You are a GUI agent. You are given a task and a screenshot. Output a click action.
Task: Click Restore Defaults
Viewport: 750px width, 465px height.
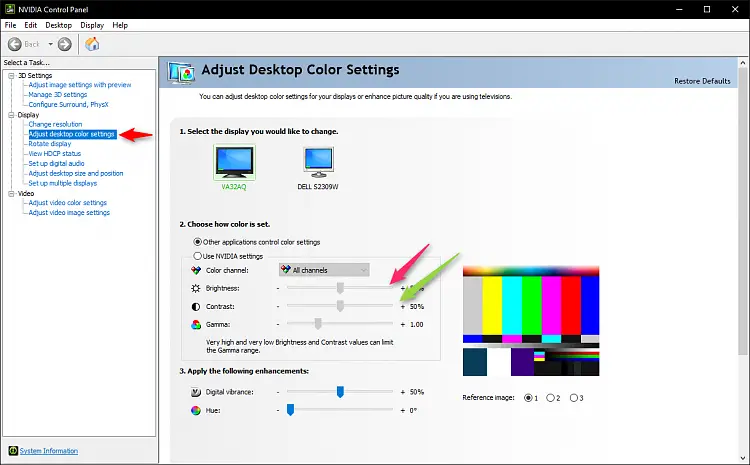(702, 81)
